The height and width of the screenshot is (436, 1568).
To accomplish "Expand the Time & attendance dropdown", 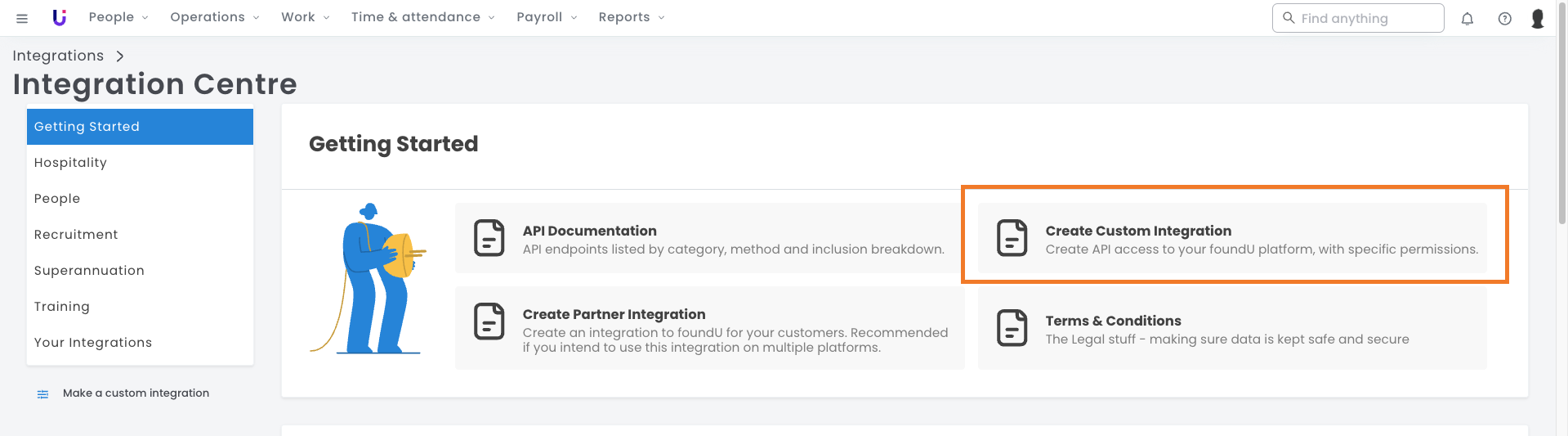I will click(422, 17).
